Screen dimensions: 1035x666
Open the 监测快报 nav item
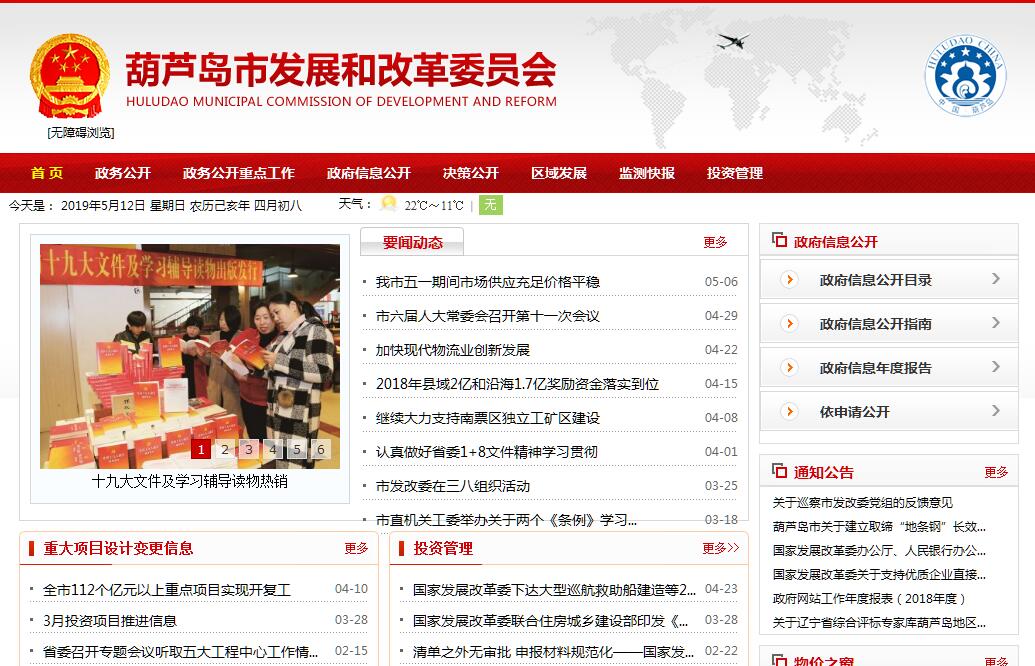(x=647, y=173)
